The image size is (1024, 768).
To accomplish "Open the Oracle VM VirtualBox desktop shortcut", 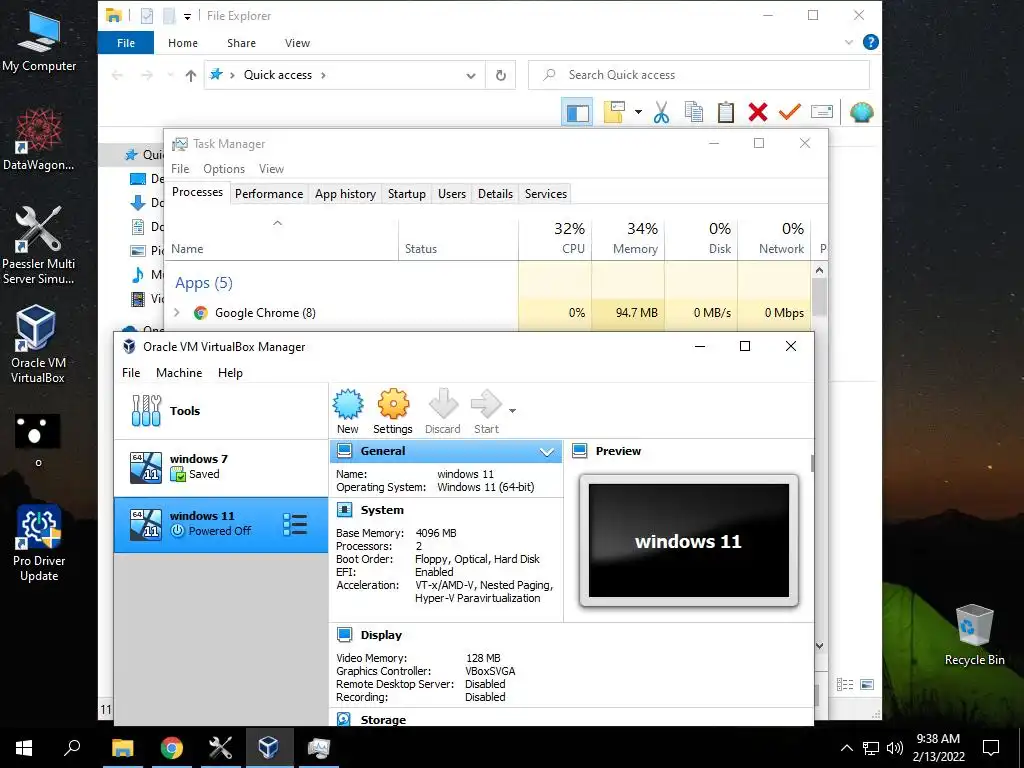I will [x=37, y=344].
